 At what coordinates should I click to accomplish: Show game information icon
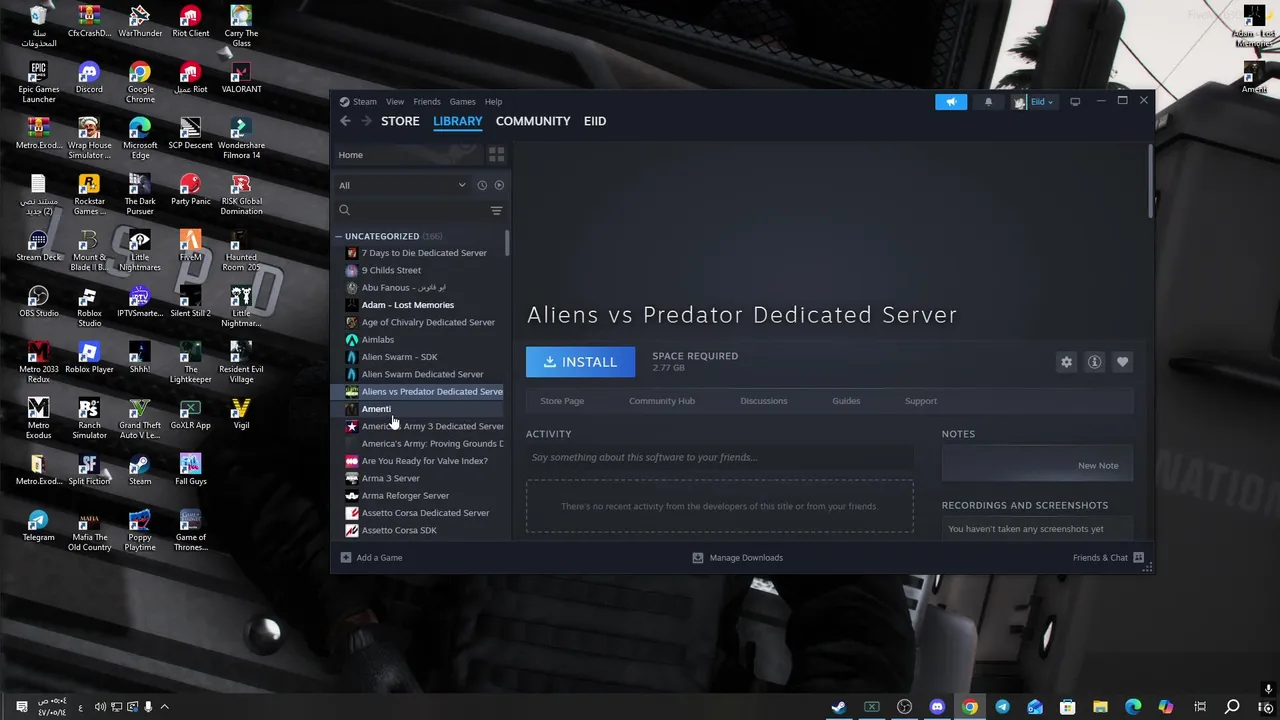[x=1094, y=362]
